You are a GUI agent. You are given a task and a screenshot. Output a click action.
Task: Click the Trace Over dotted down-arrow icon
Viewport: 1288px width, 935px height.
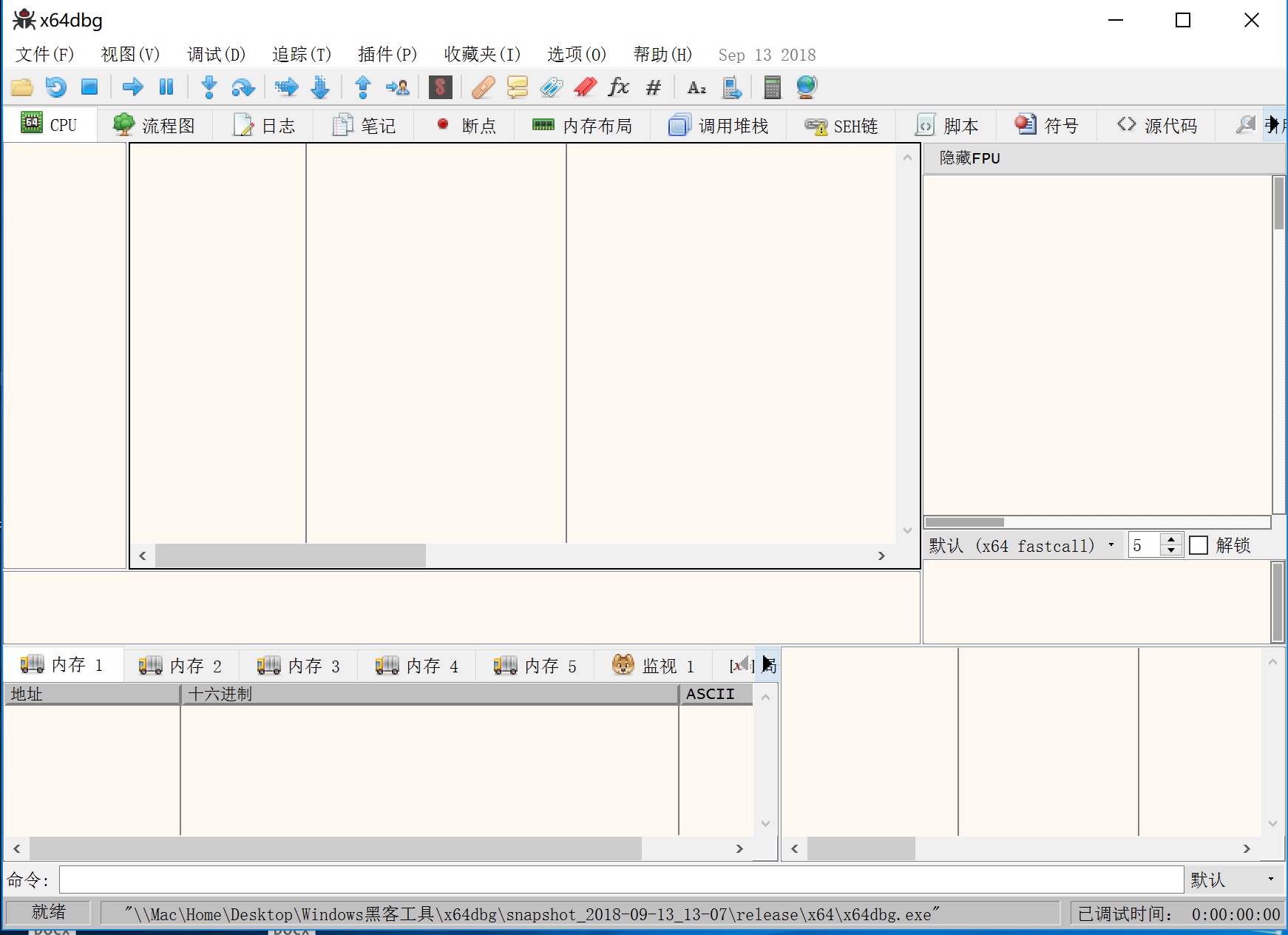pyautogui.click(x=320, y=87)
